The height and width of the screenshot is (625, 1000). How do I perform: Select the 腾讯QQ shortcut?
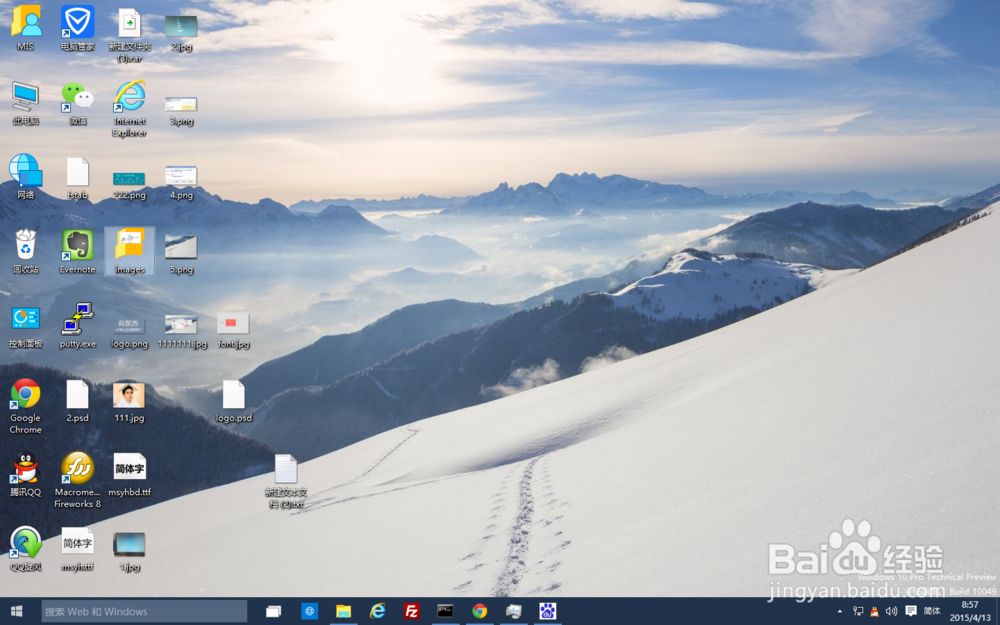(x=26, y=474)
